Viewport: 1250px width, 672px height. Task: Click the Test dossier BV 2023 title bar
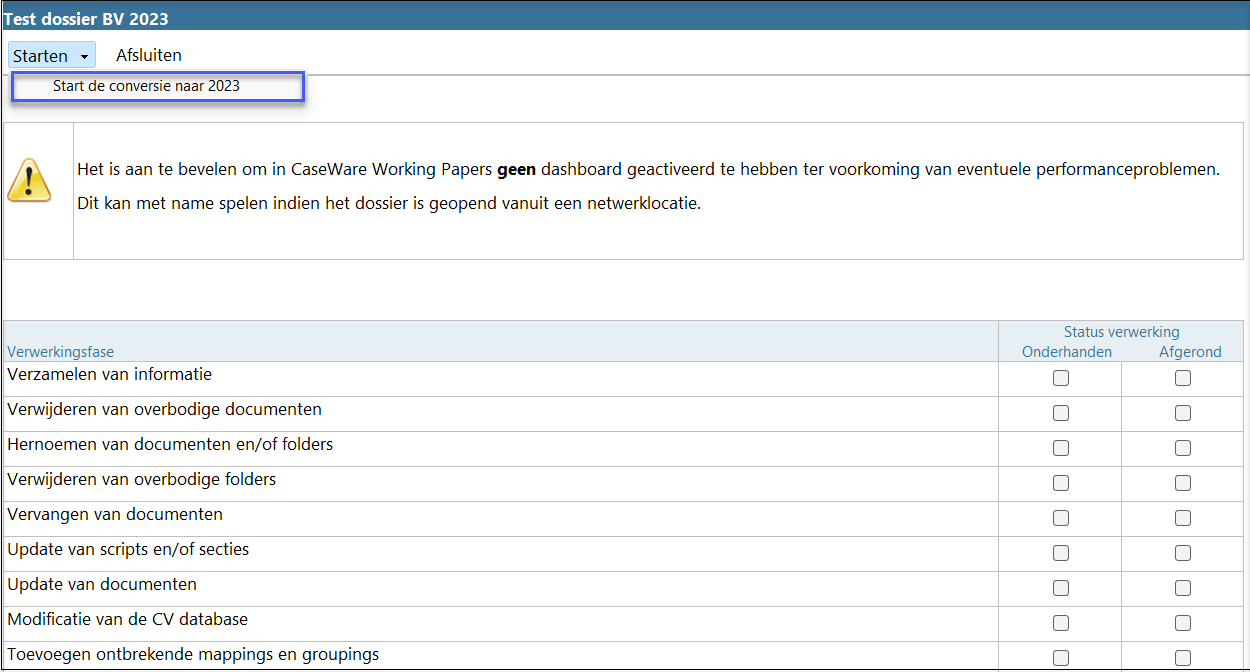coord(86,18)
